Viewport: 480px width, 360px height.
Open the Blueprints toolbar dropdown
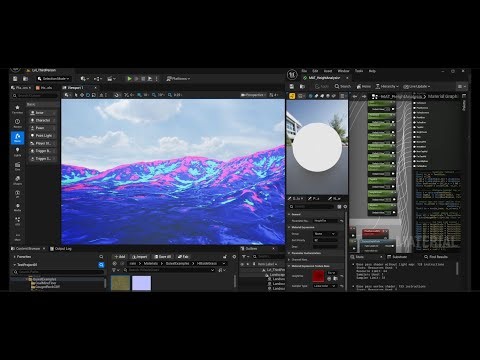[97, 79]
